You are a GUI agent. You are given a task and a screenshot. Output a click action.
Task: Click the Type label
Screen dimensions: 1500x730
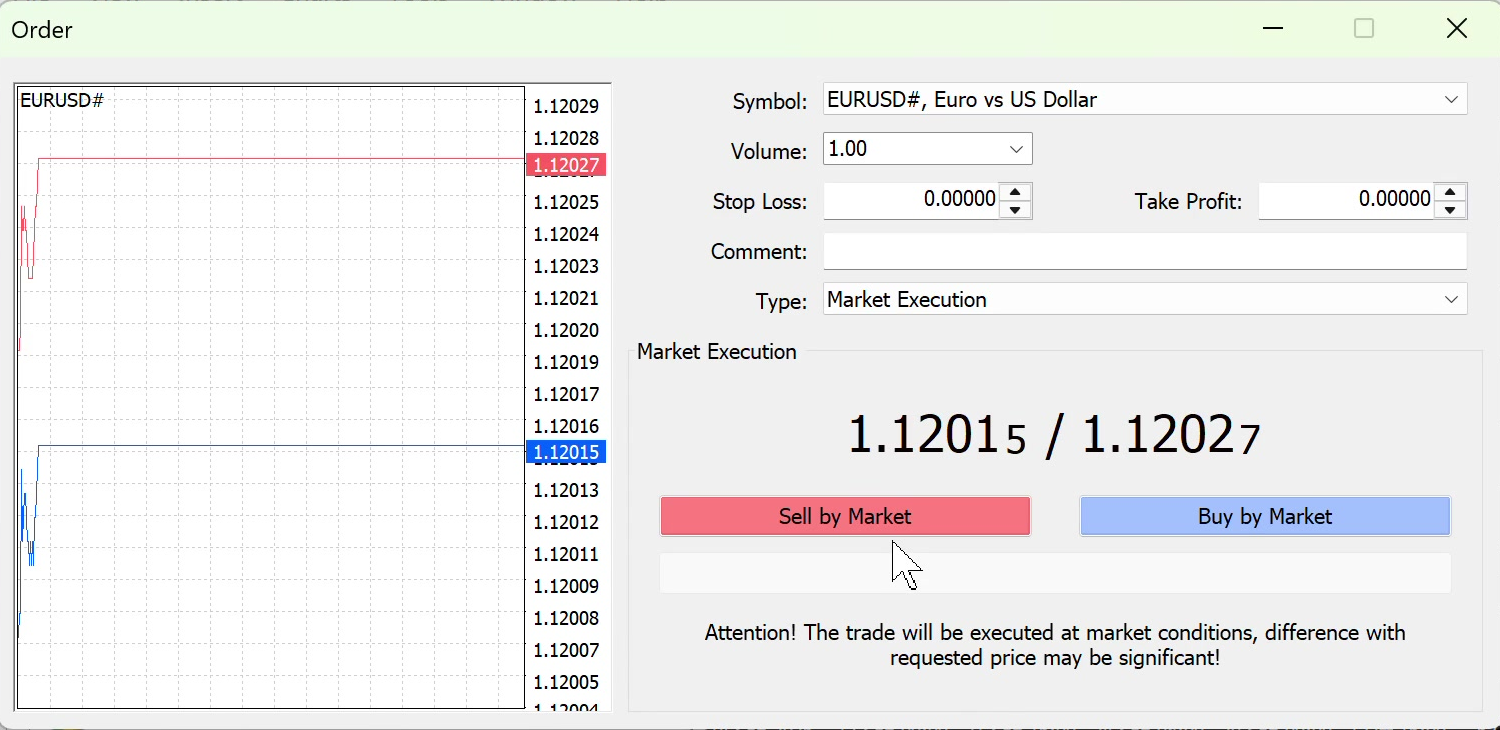point(782,301)
